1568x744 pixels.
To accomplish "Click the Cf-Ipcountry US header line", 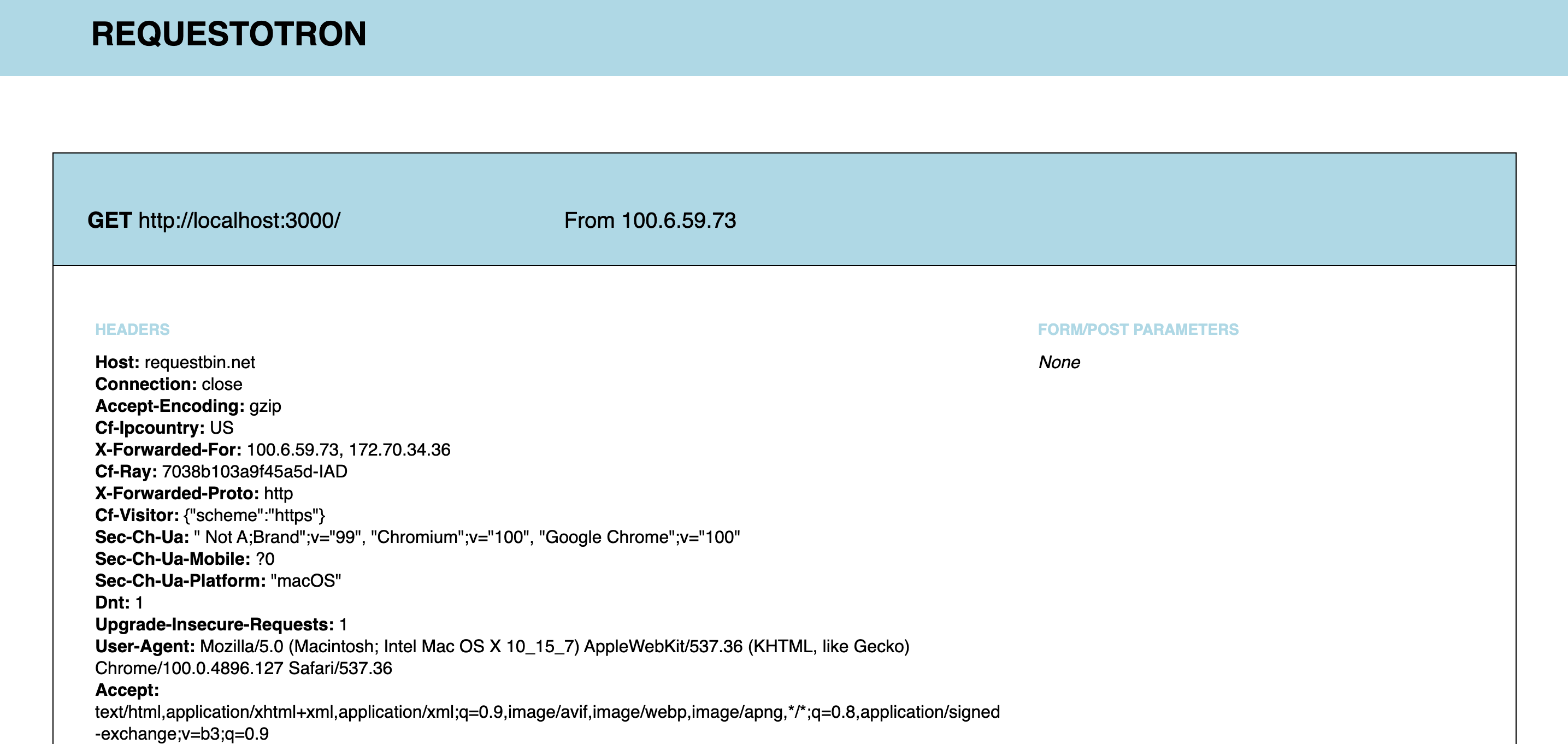I will 164,428.
